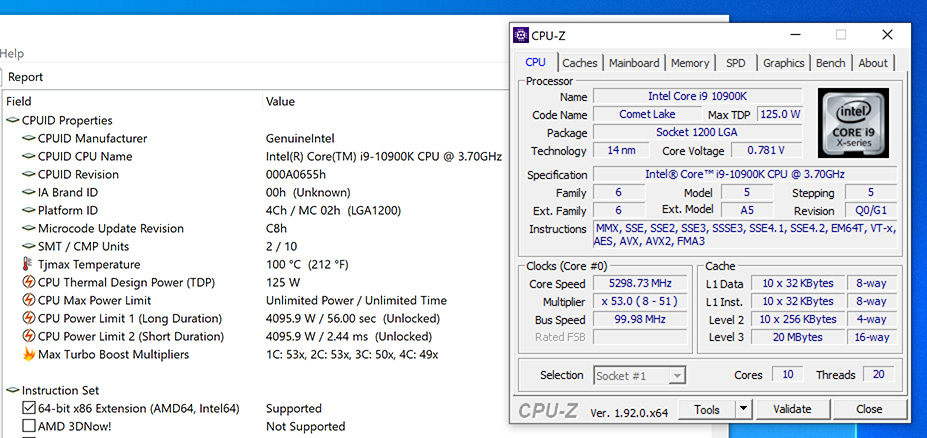Select the Platform ID row icon
The height and width of the screenshot is (438, 927).
click(29, 210)
